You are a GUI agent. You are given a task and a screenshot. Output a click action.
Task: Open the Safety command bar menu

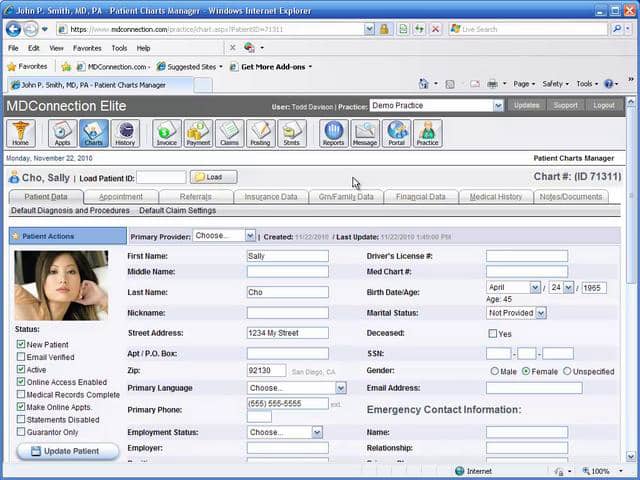555,84
